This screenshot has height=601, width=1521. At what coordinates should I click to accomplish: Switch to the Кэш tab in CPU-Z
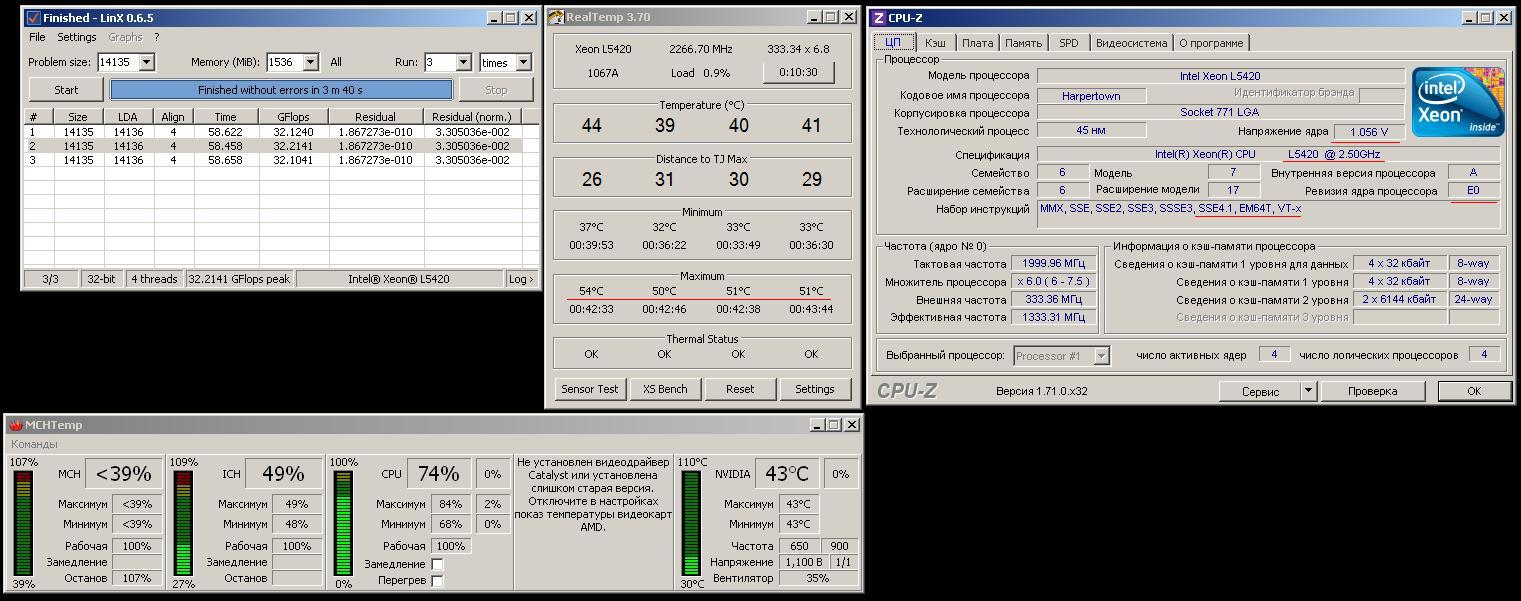click(x=935, y=43)
